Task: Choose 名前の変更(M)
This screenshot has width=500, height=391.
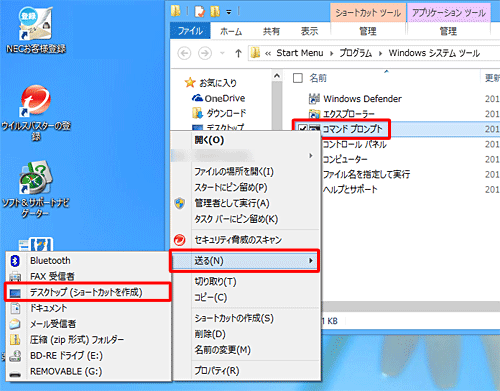Action: [x=245, y=350]
